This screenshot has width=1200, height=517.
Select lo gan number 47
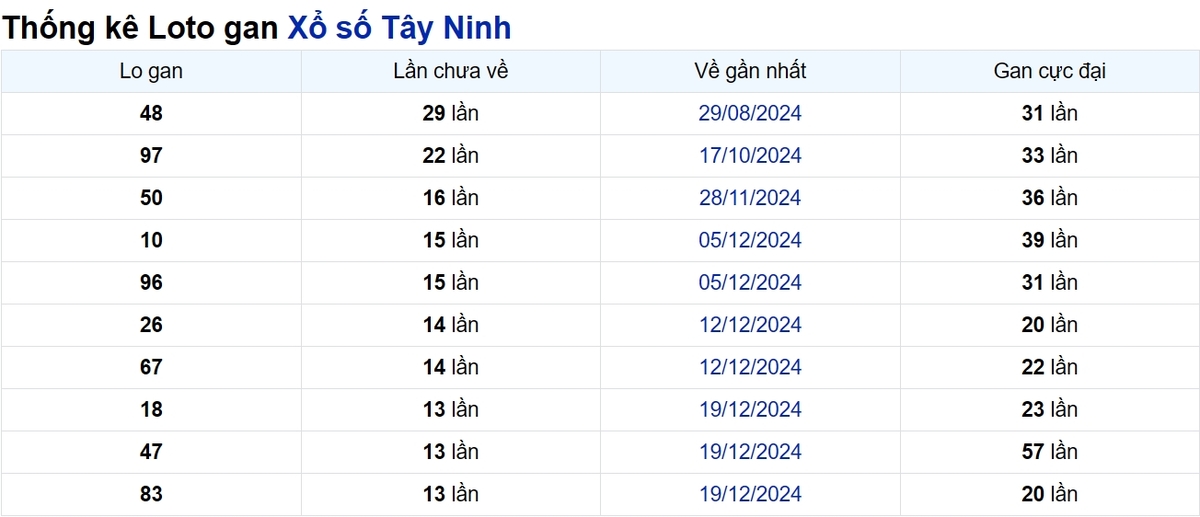pyautogui.click(x=151, y=452)
